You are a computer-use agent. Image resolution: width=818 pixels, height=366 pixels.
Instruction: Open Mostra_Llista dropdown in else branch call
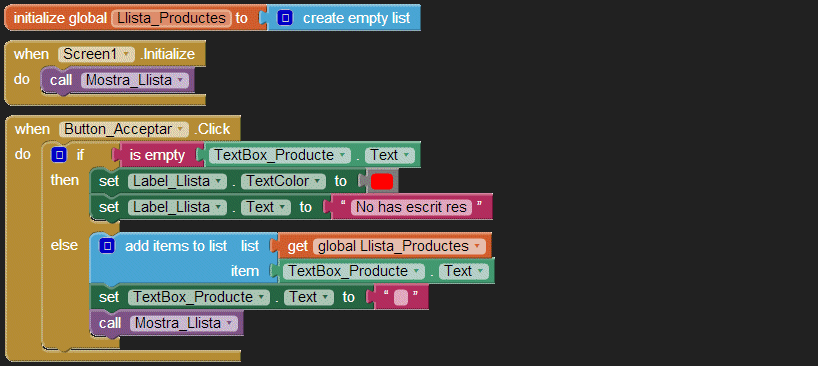(184, 323)
